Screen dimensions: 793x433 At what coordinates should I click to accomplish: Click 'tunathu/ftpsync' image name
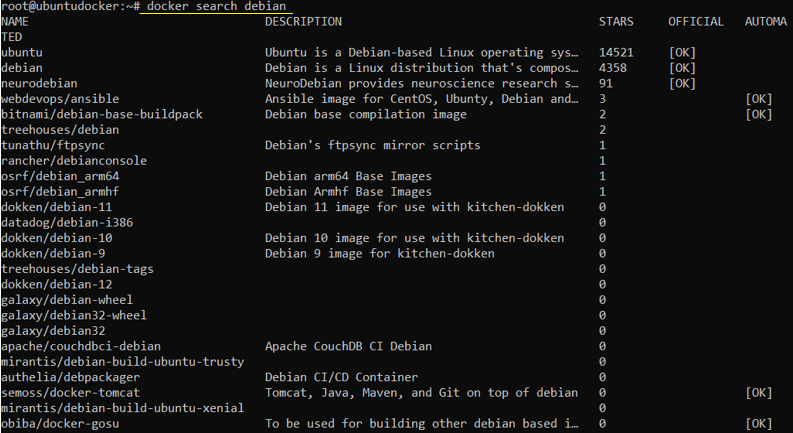53,145
